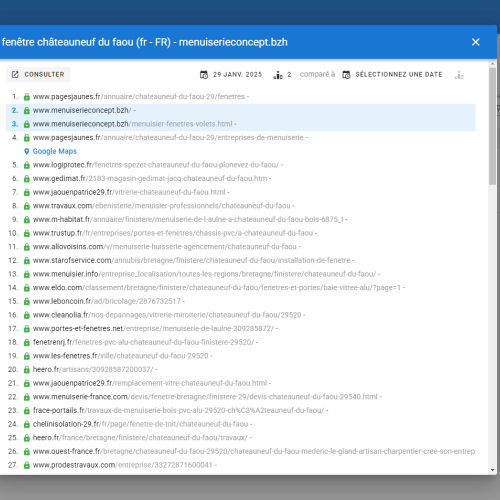Click the ranking podium icon beside position 2
The image size is (500, 500).
pyautogui.click(x=278, y=75)
